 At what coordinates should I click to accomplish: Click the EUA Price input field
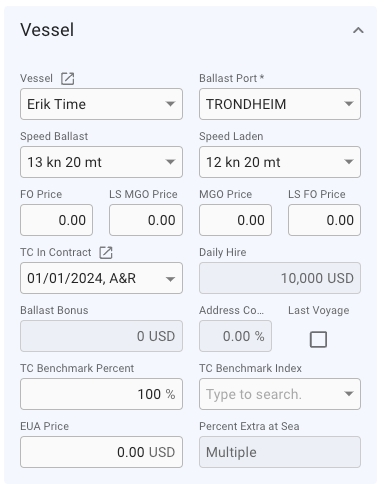101,452
